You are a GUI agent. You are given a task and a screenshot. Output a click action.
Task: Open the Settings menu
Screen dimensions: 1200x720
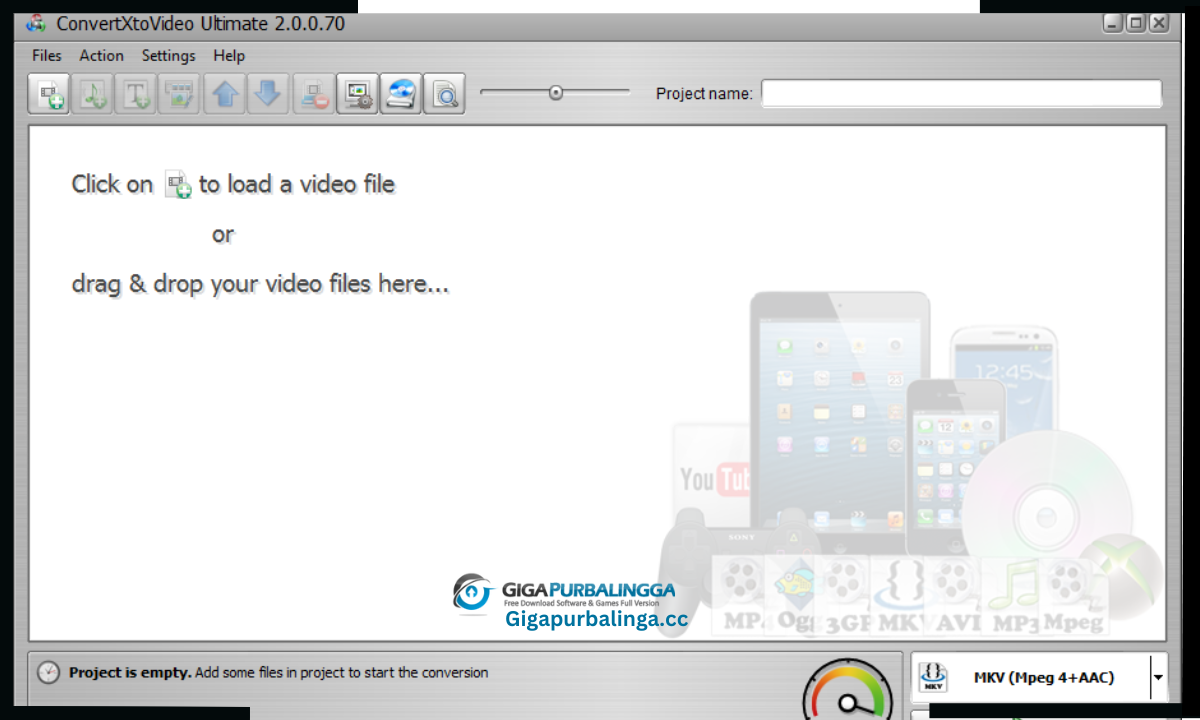point(168,56)
